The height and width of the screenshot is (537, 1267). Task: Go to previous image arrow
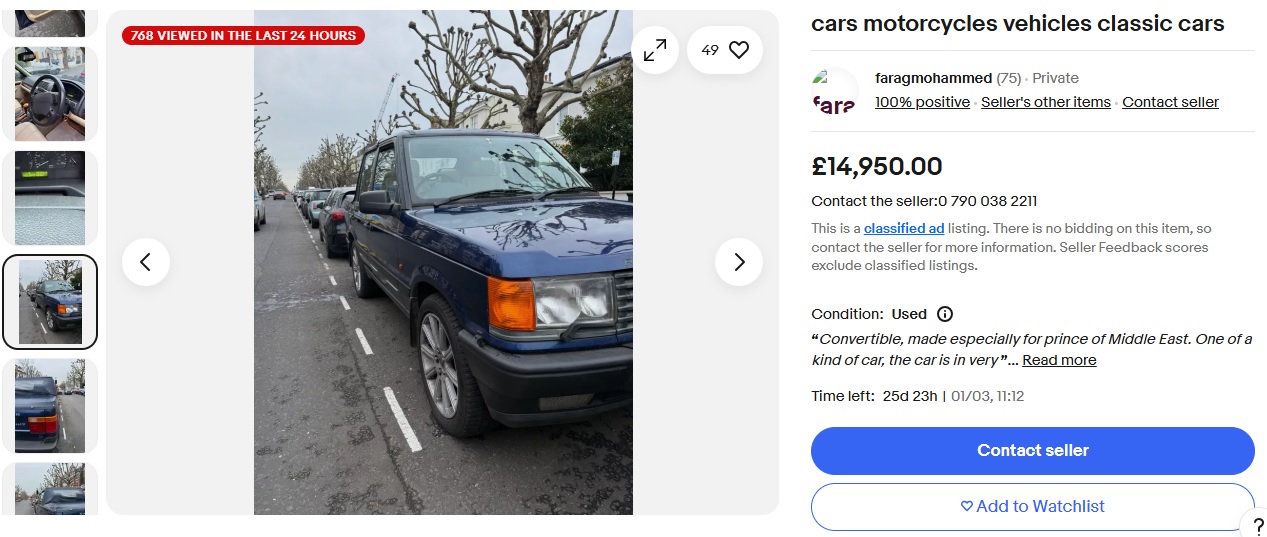point(146,262)
